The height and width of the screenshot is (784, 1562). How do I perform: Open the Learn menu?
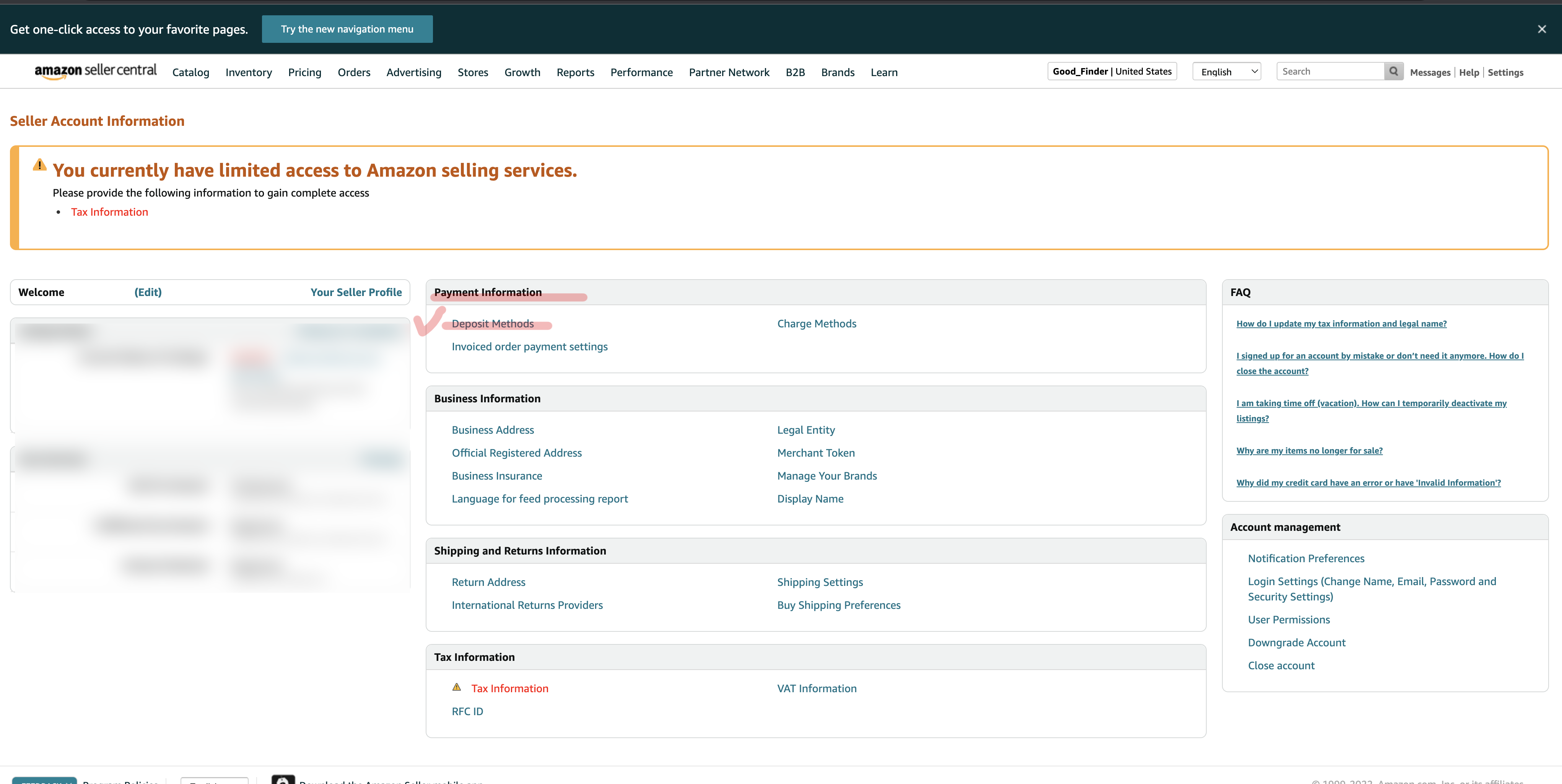tap(884, 72)
